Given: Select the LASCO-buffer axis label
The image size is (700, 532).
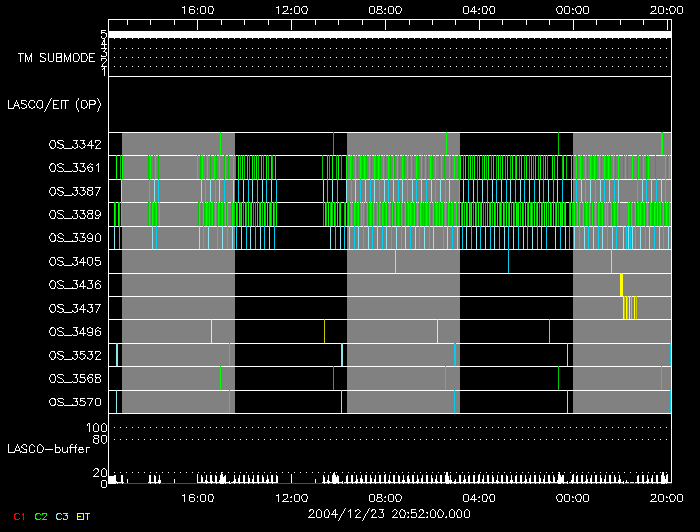Looking at the screenshot, I should click(x=48, y=449).
